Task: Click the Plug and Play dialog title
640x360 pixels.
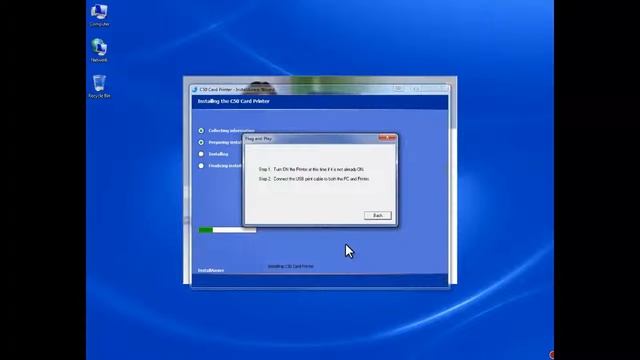Action: pyautogui.click(x=258, y=139)
